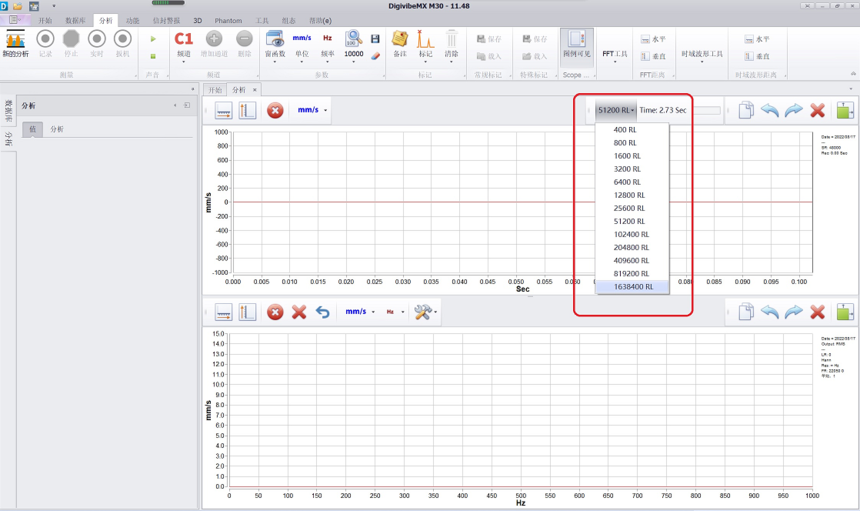The height and width of the screenshot is (511, 860).
Task: Select 1638400 RL from the list
Action: point(632,287)
